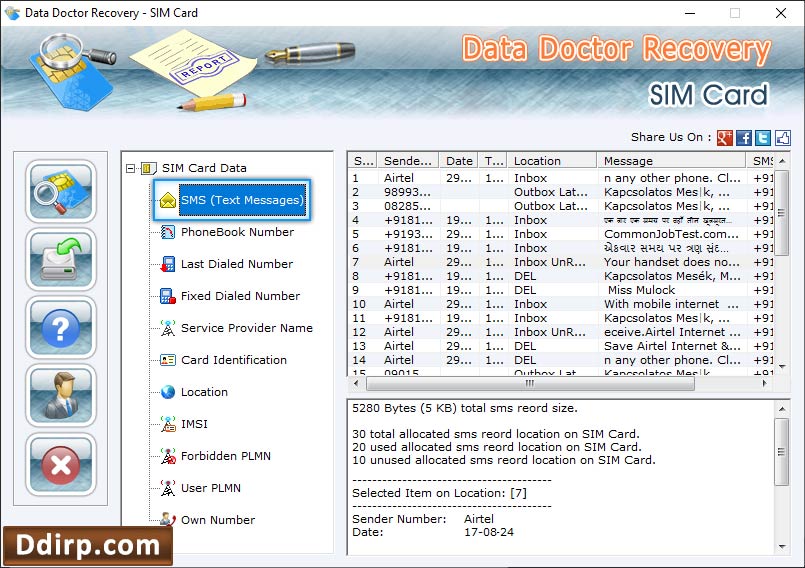The image size is (805, 568).
Task: Select row 5 CommonJobTest.com message
Action: 561,234
